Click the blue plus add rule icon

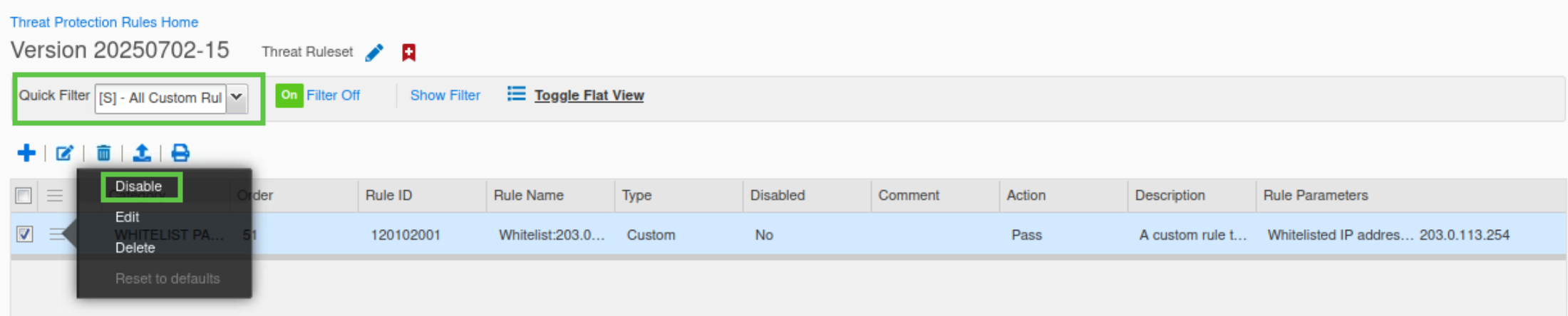tap(26, 153)
